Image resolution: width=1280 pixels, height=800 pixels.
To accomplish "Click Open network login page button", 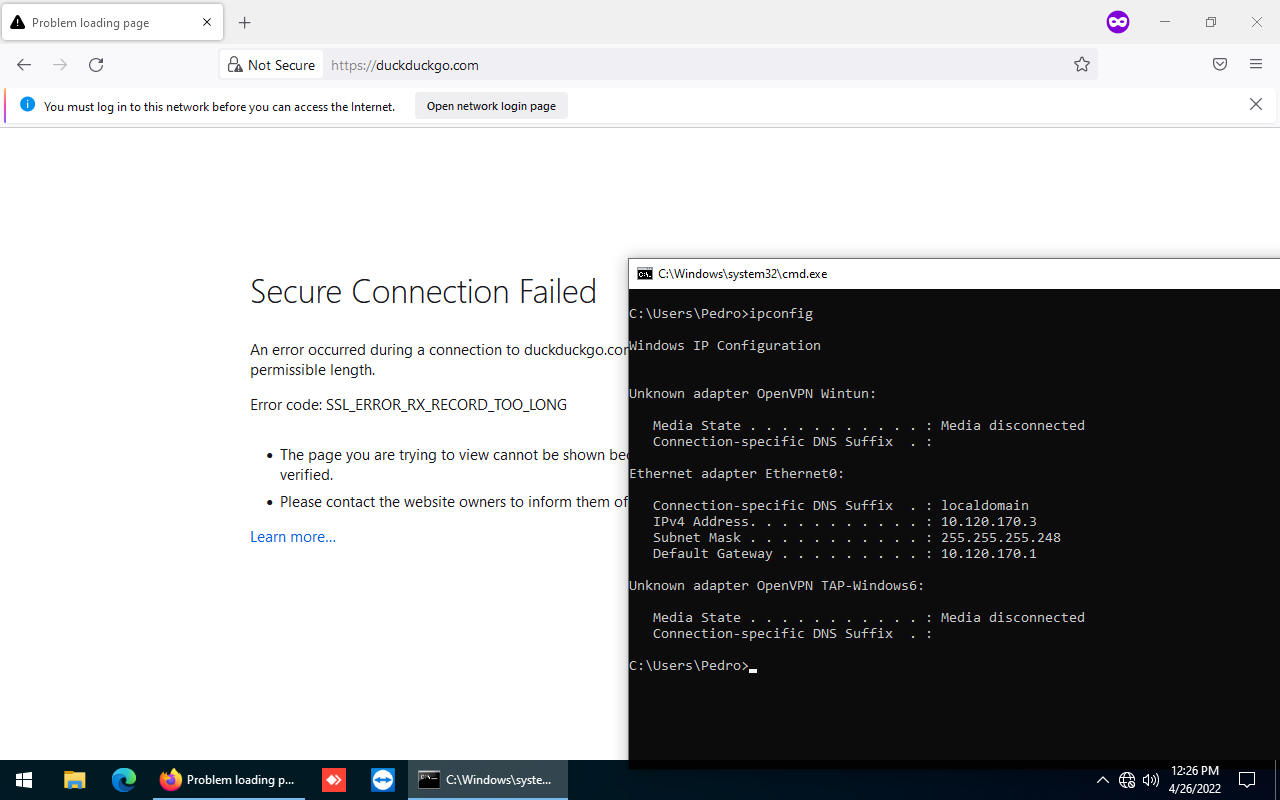I will [491, 105].
